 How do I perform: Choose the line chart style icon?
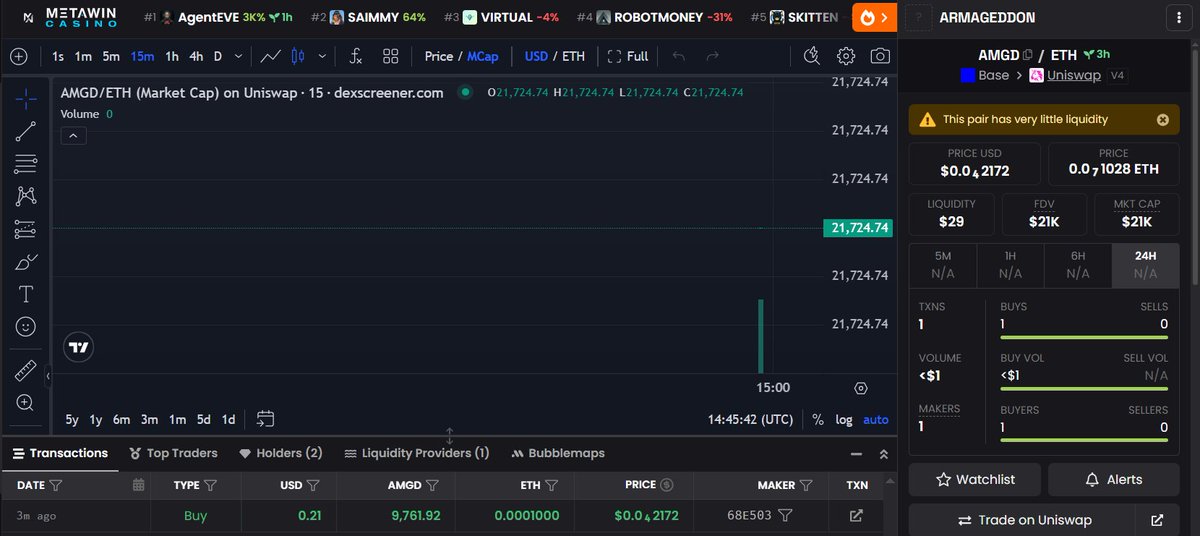[270, 56]
